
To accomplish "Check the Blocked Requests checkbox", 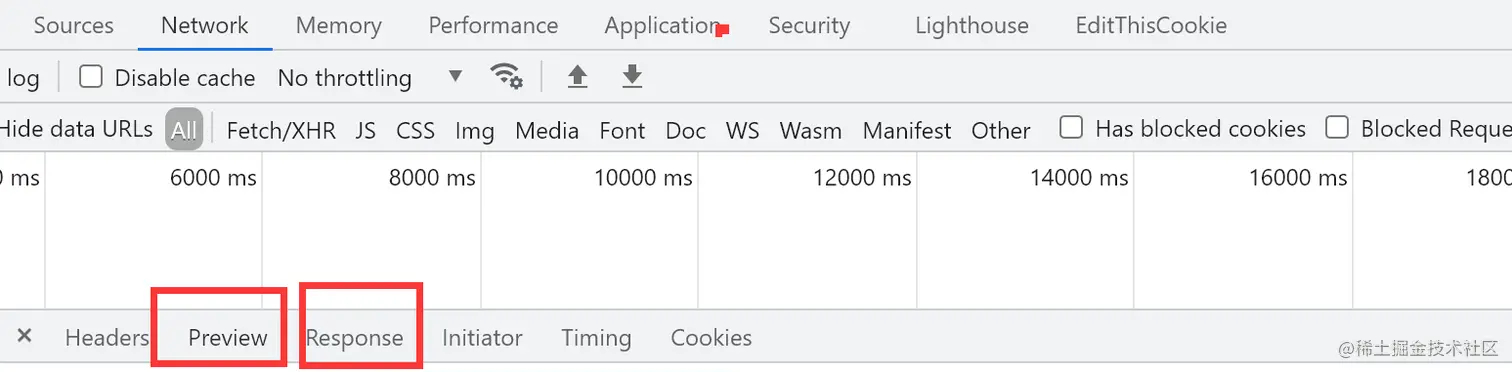I will tap(1337, 127).
